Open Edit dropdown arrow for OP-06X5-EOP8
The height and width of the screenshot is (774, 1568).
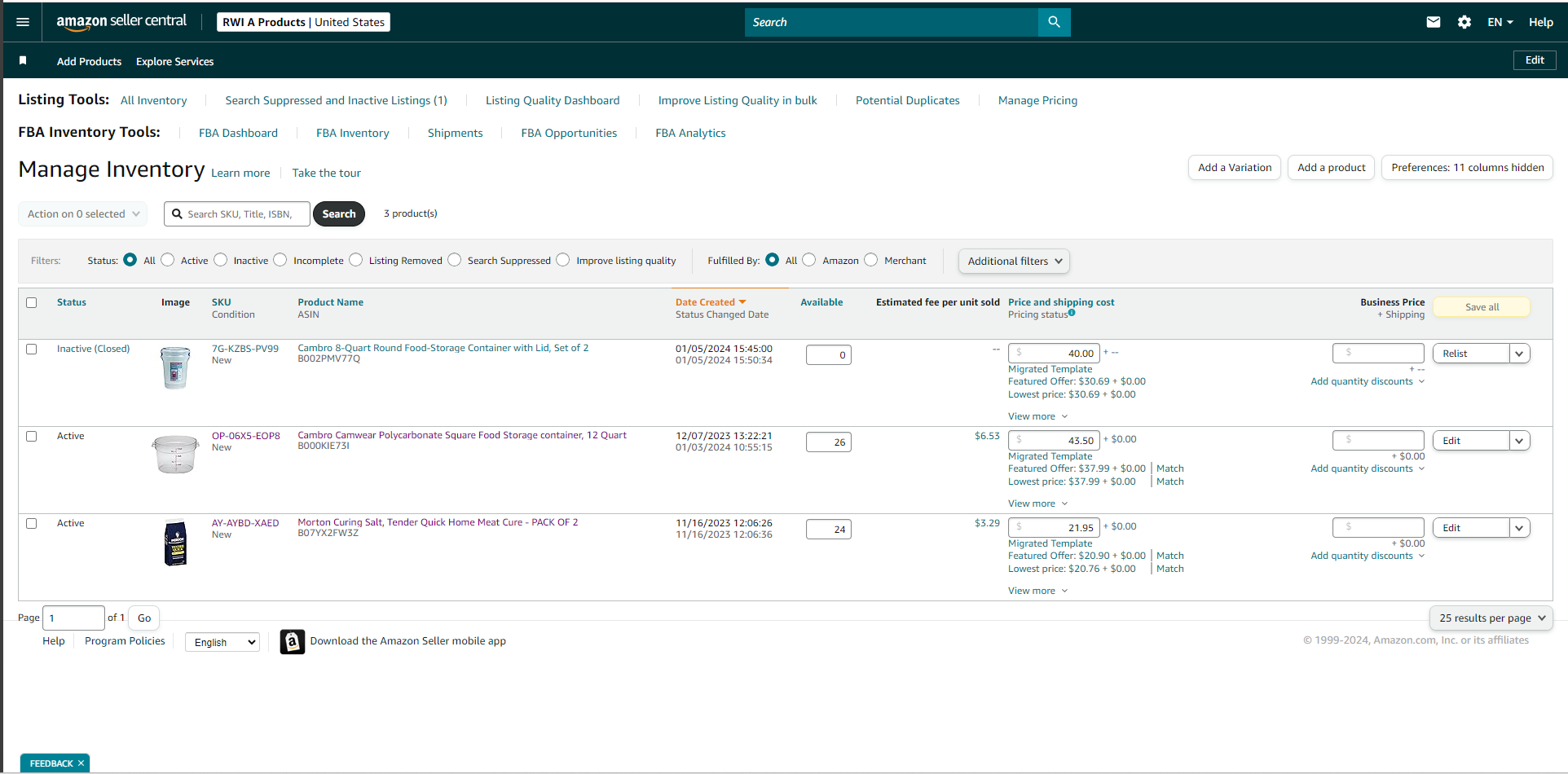coord(1519,441)
